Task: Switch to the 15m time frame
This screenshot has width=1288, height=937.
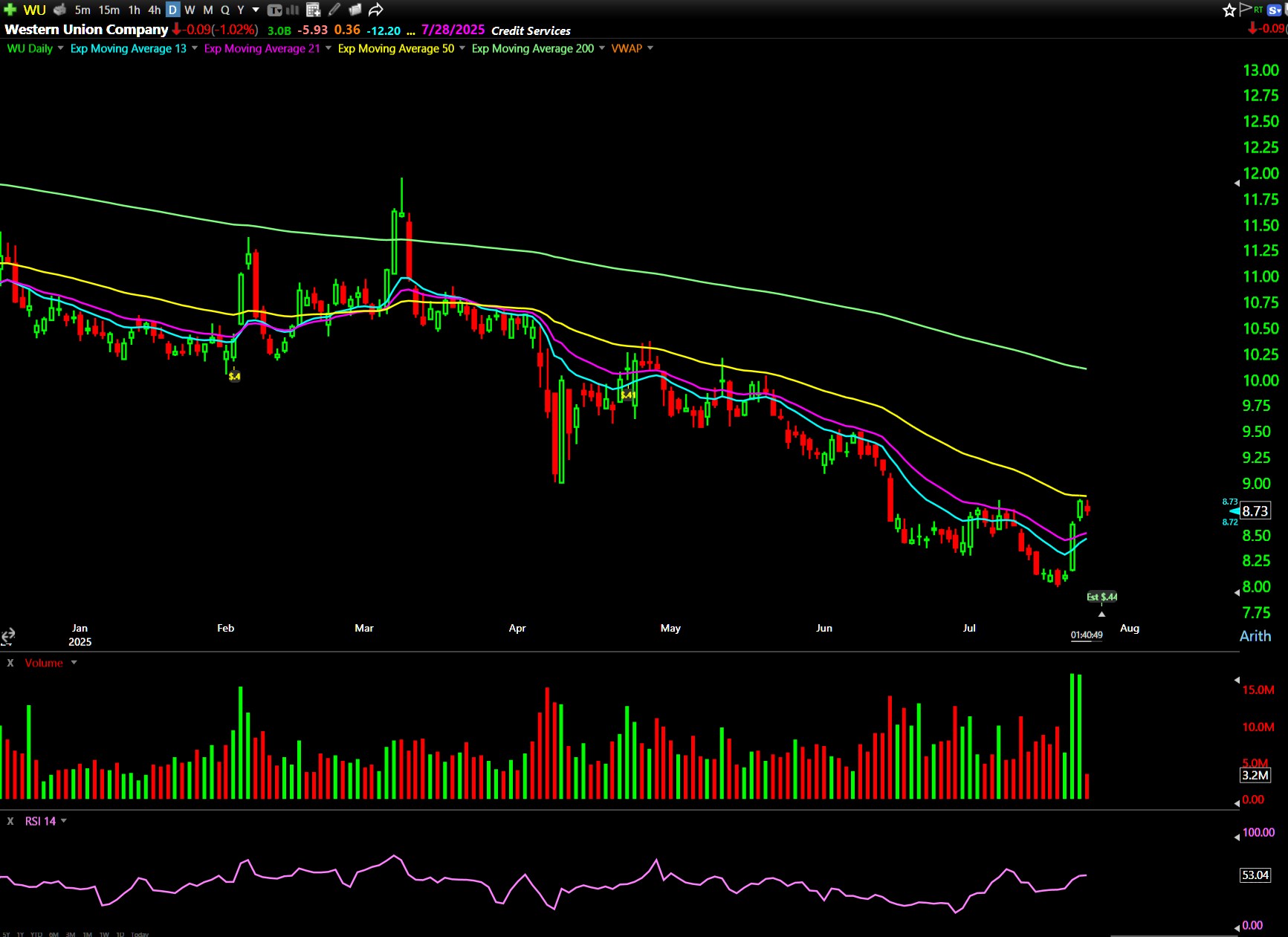Action: (109, 10)
